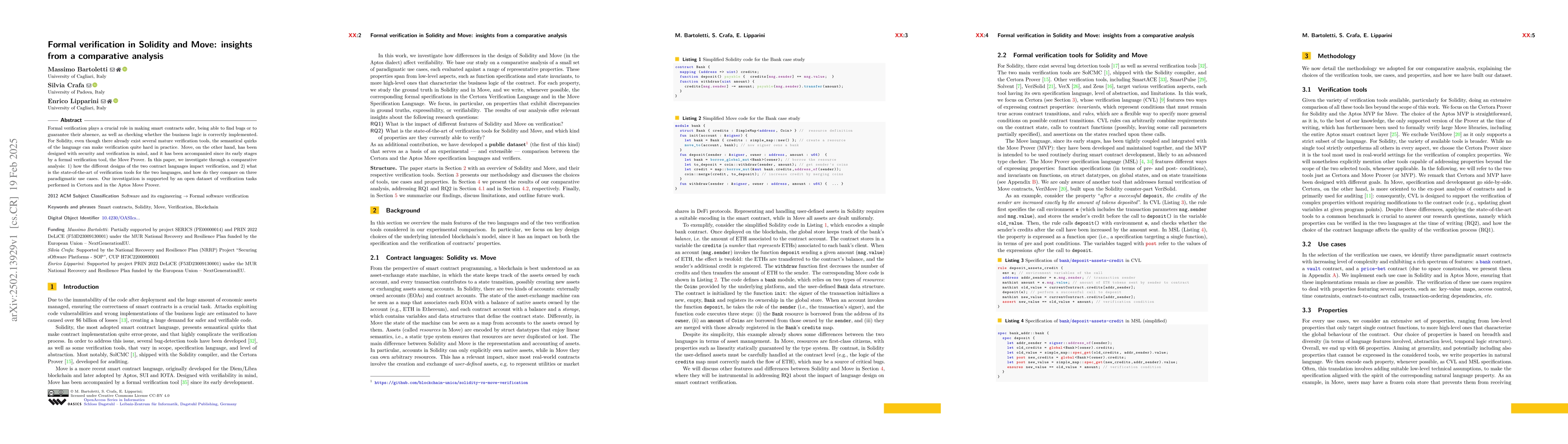Open Massimo Bartoletti's homepage house icon

[x=119, y=70]
